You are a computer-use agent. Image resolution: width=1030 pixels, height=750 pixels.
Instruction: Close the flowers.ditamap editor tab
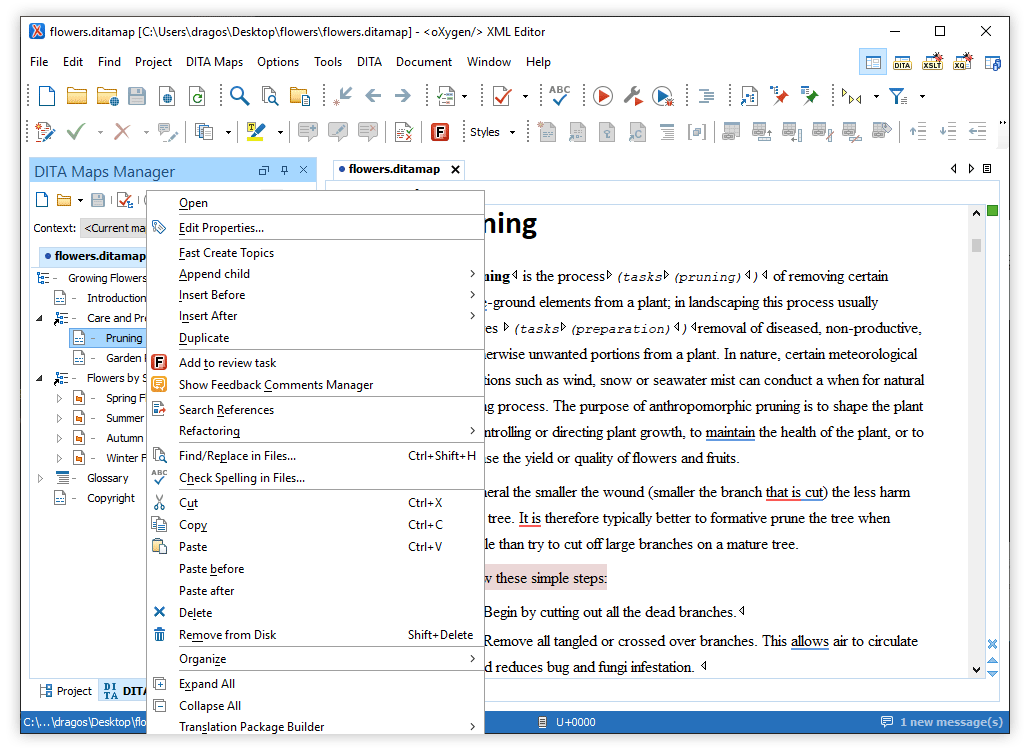pos(455,169)
